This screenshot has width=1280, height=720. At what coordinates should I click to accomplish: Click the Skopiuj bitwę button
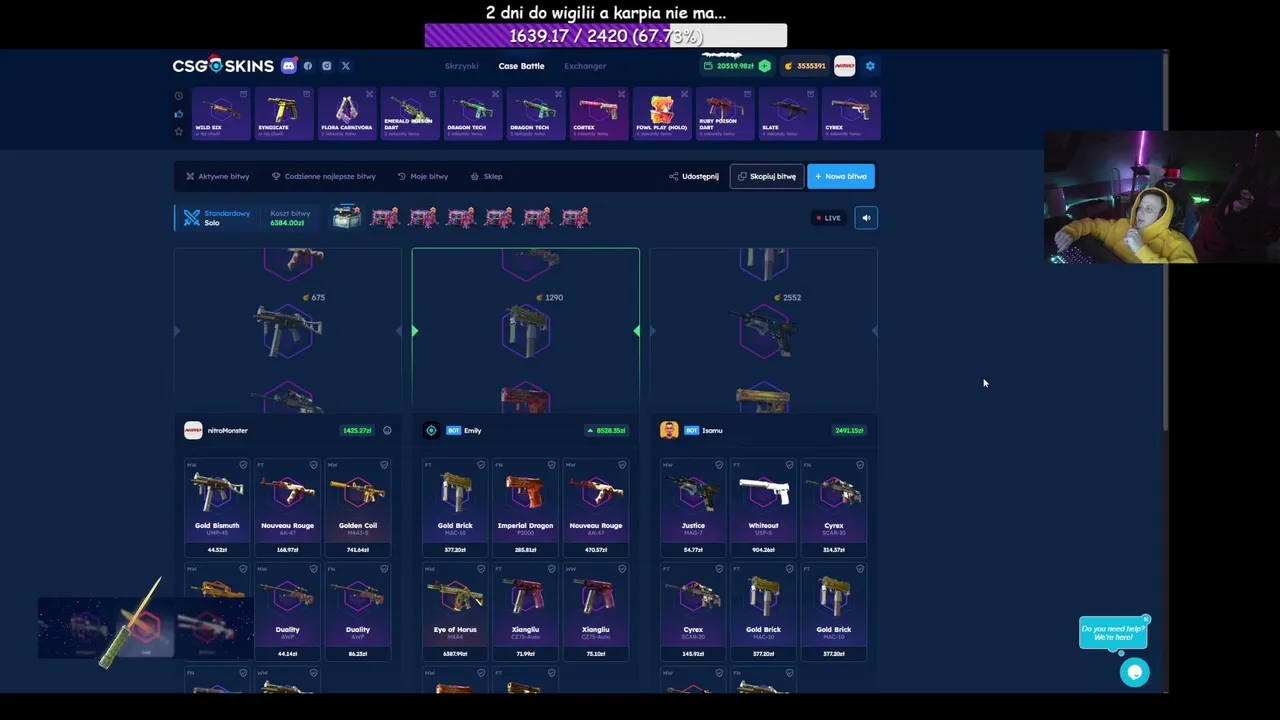coord(767,176)
